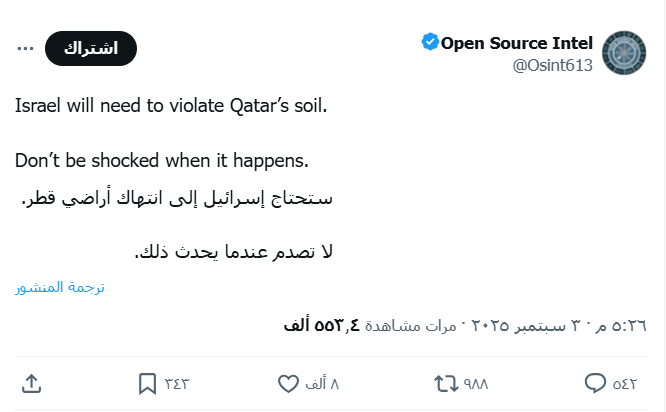Click the blue verified badge icon

coord(430,42)
